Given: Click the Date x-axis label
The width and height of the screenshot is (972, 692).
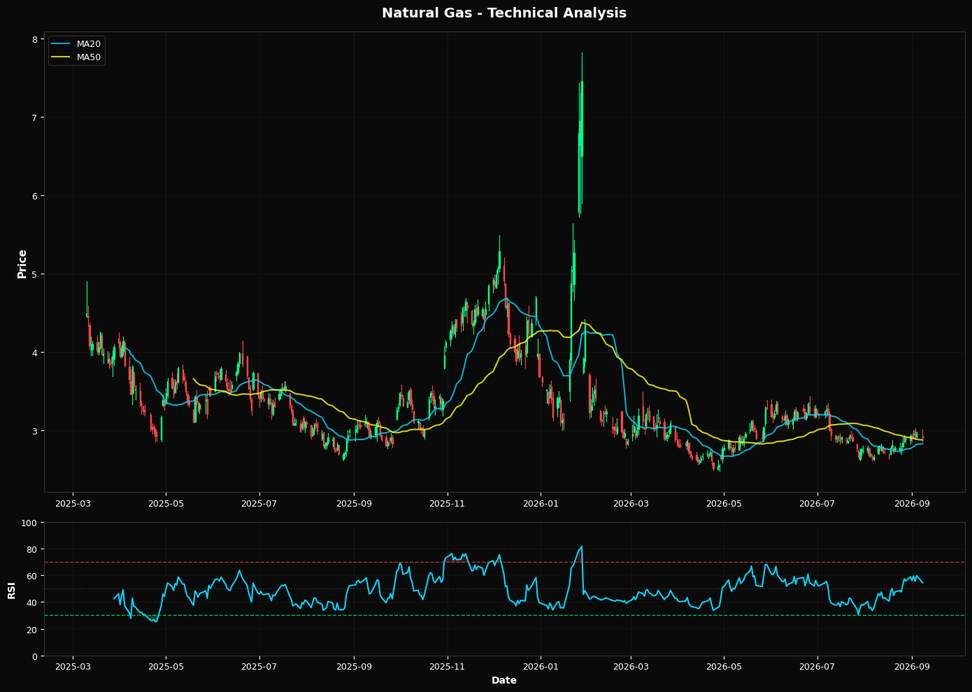Looking at the screenshot, I should pos(503,680).
